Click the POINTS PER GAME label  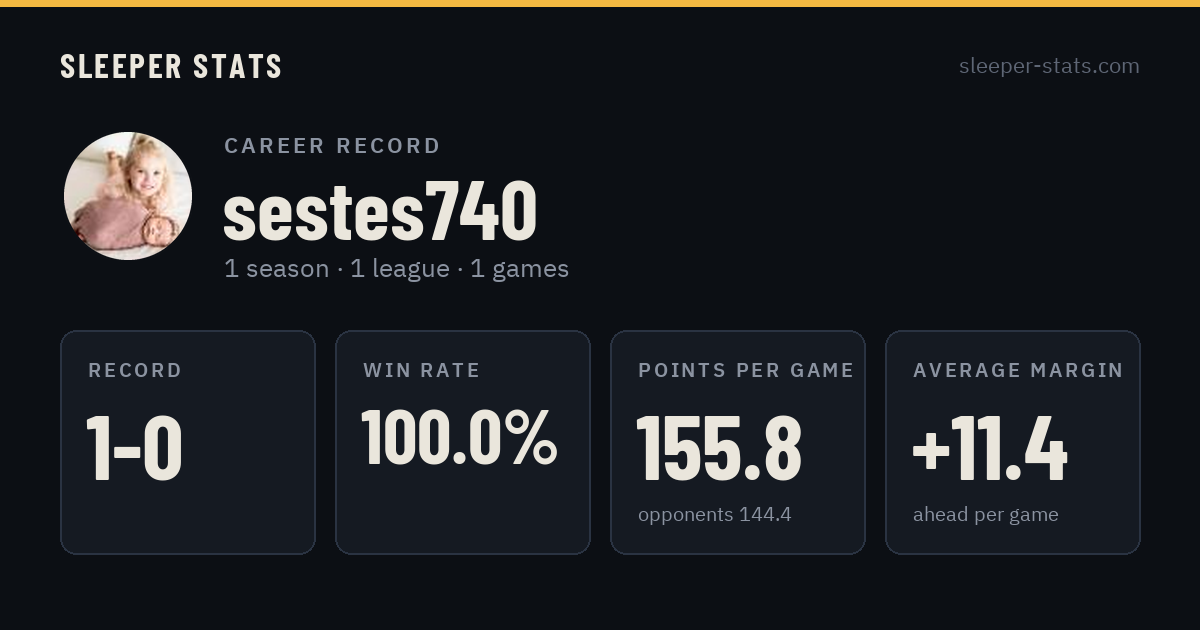746,371
